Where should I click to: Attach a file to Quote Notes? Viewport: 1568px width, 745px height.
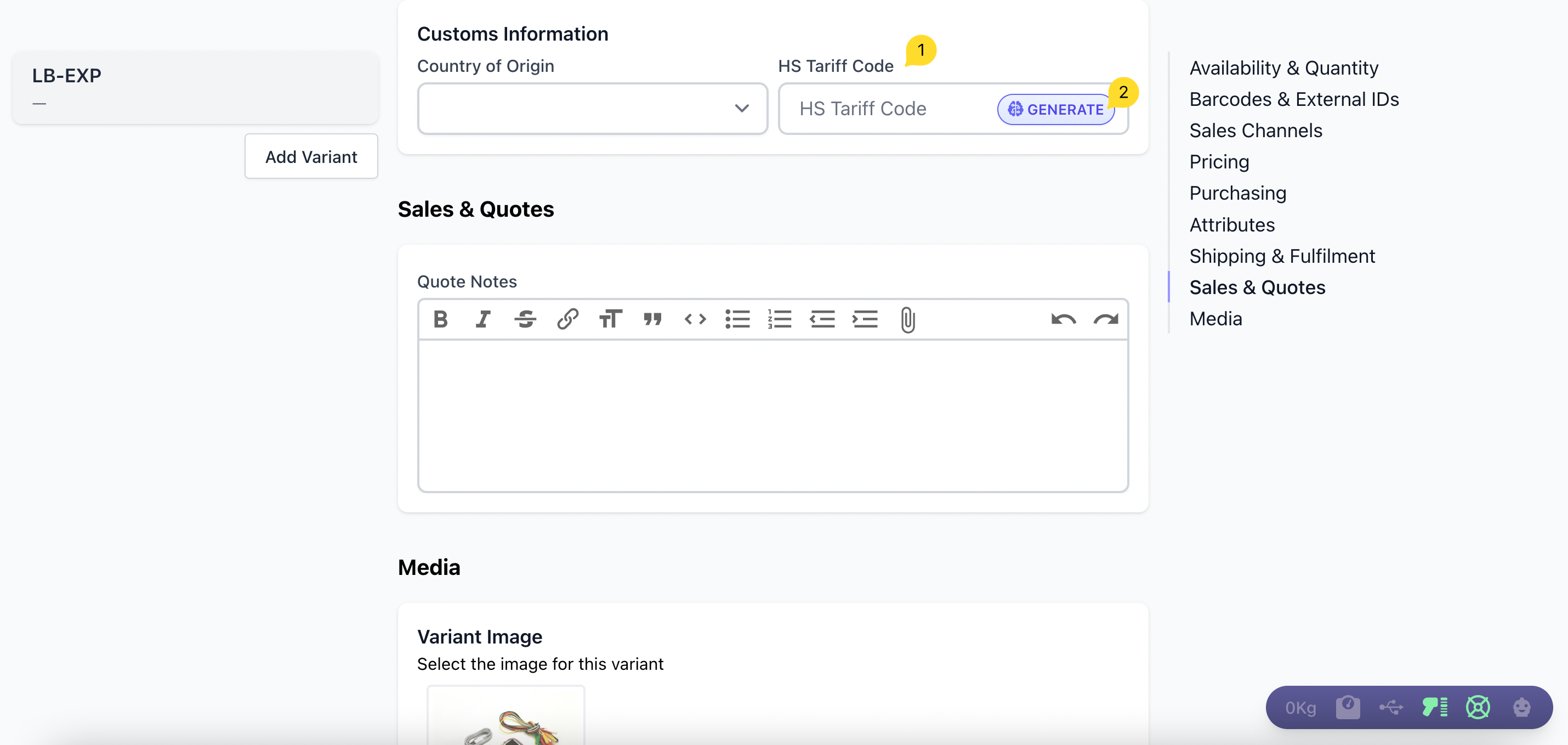tap(907, 320)
